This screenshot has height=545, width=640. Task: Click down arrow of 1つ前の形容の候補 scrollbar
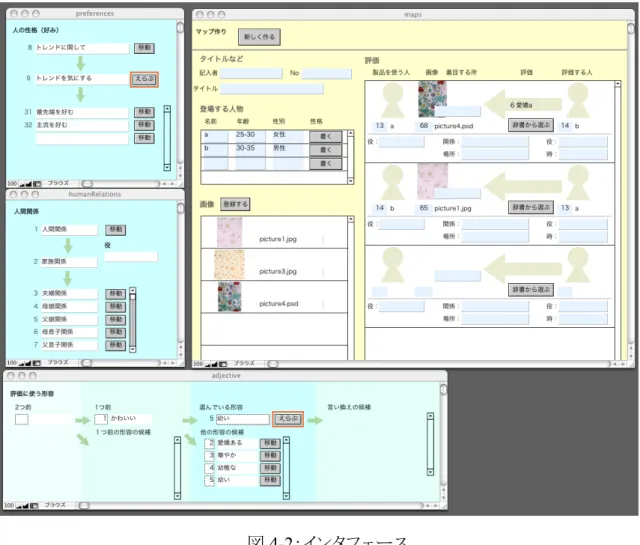[177, 496]
